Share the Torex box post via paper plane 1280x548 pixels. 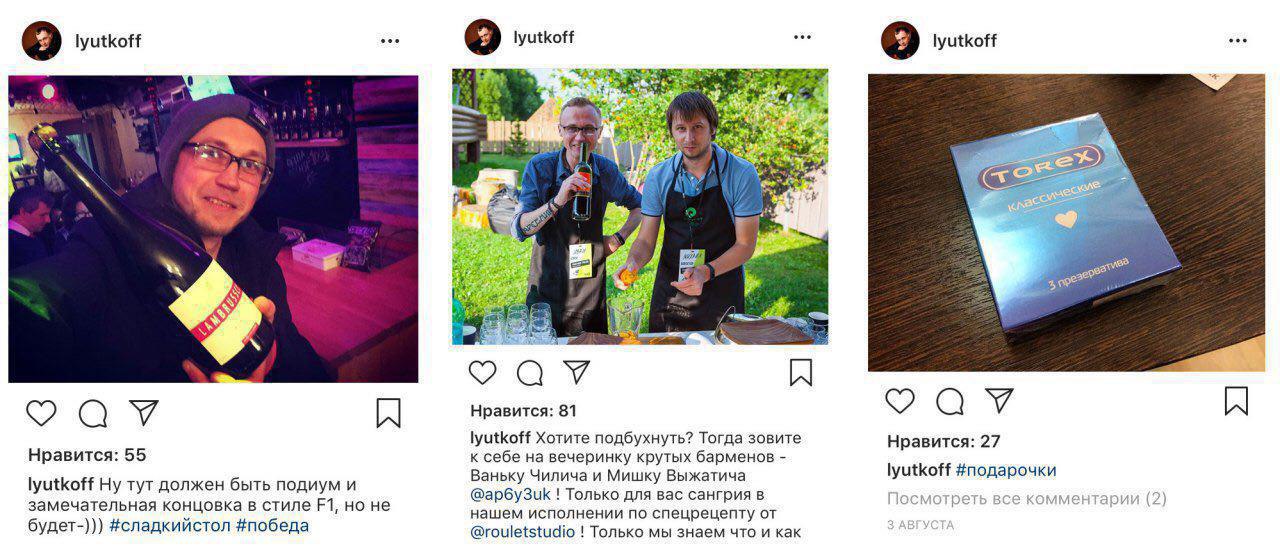point(1000,400)
